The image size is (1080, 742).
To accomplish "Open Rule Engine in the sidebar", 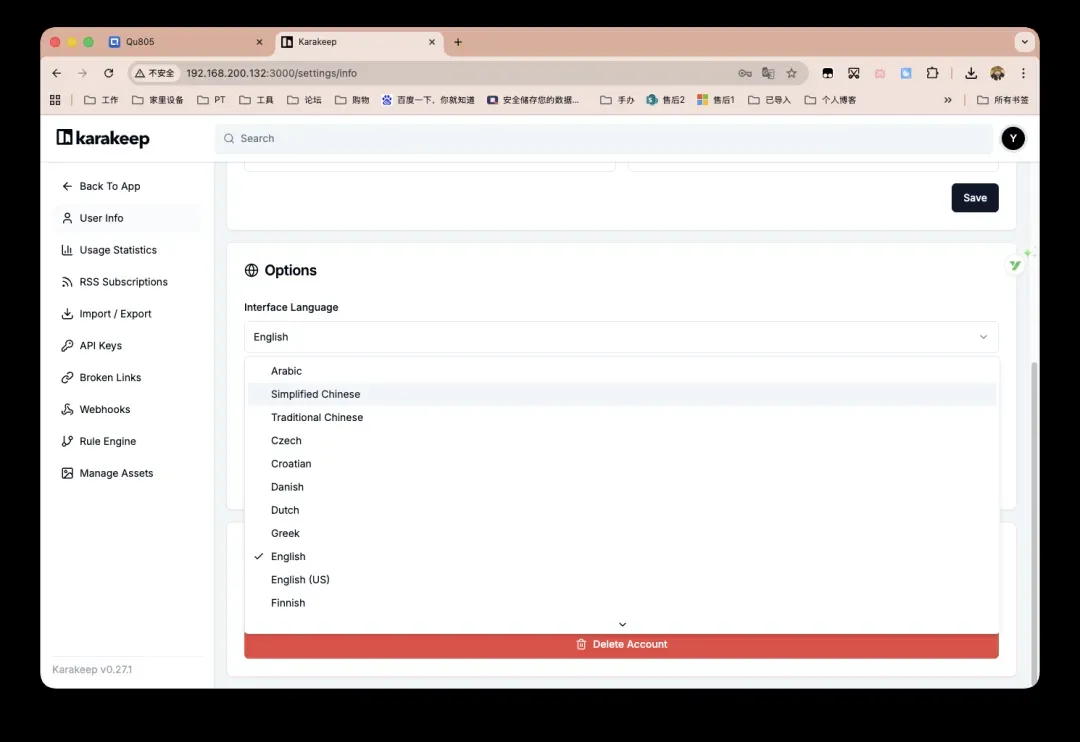I will coord(107,442).
